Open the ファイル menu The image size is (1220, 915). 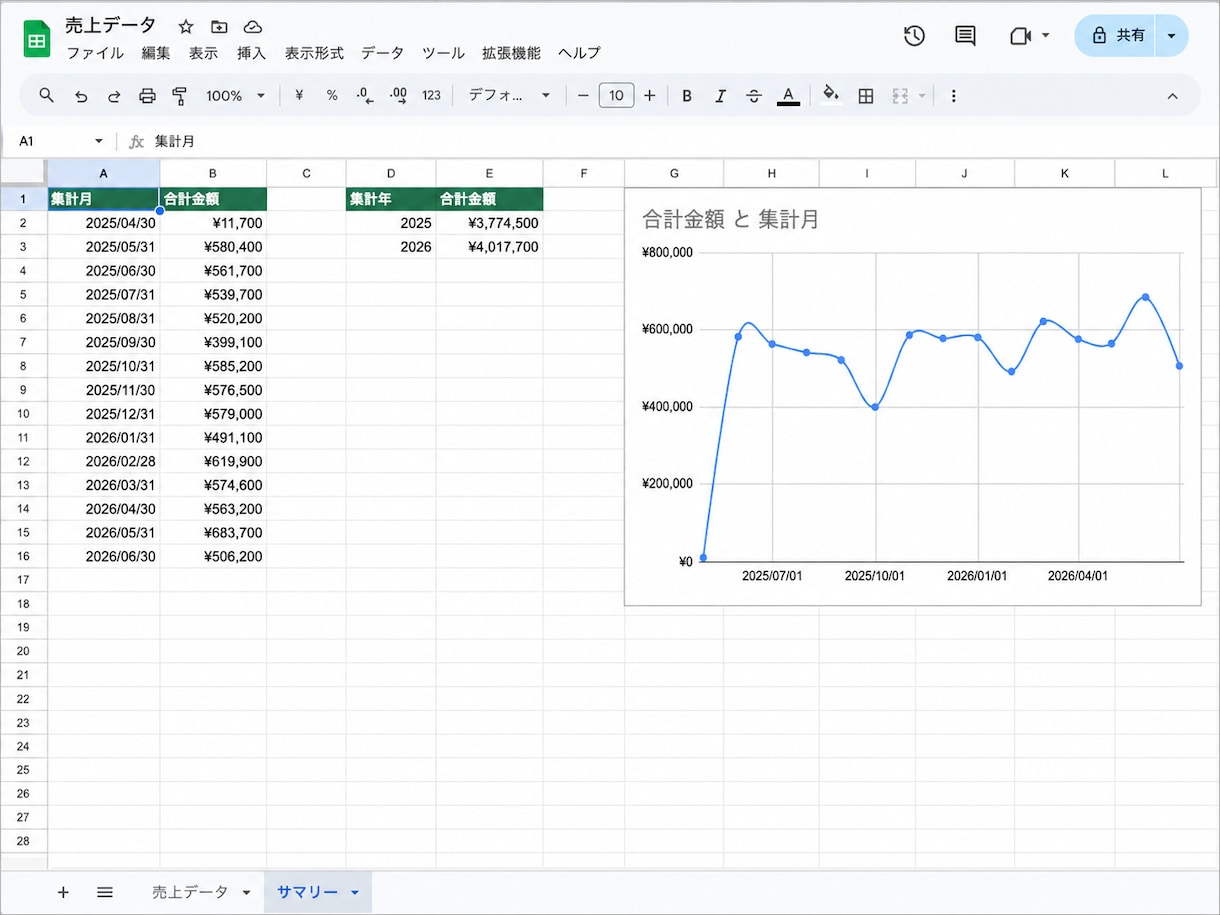tap(95, 53)
